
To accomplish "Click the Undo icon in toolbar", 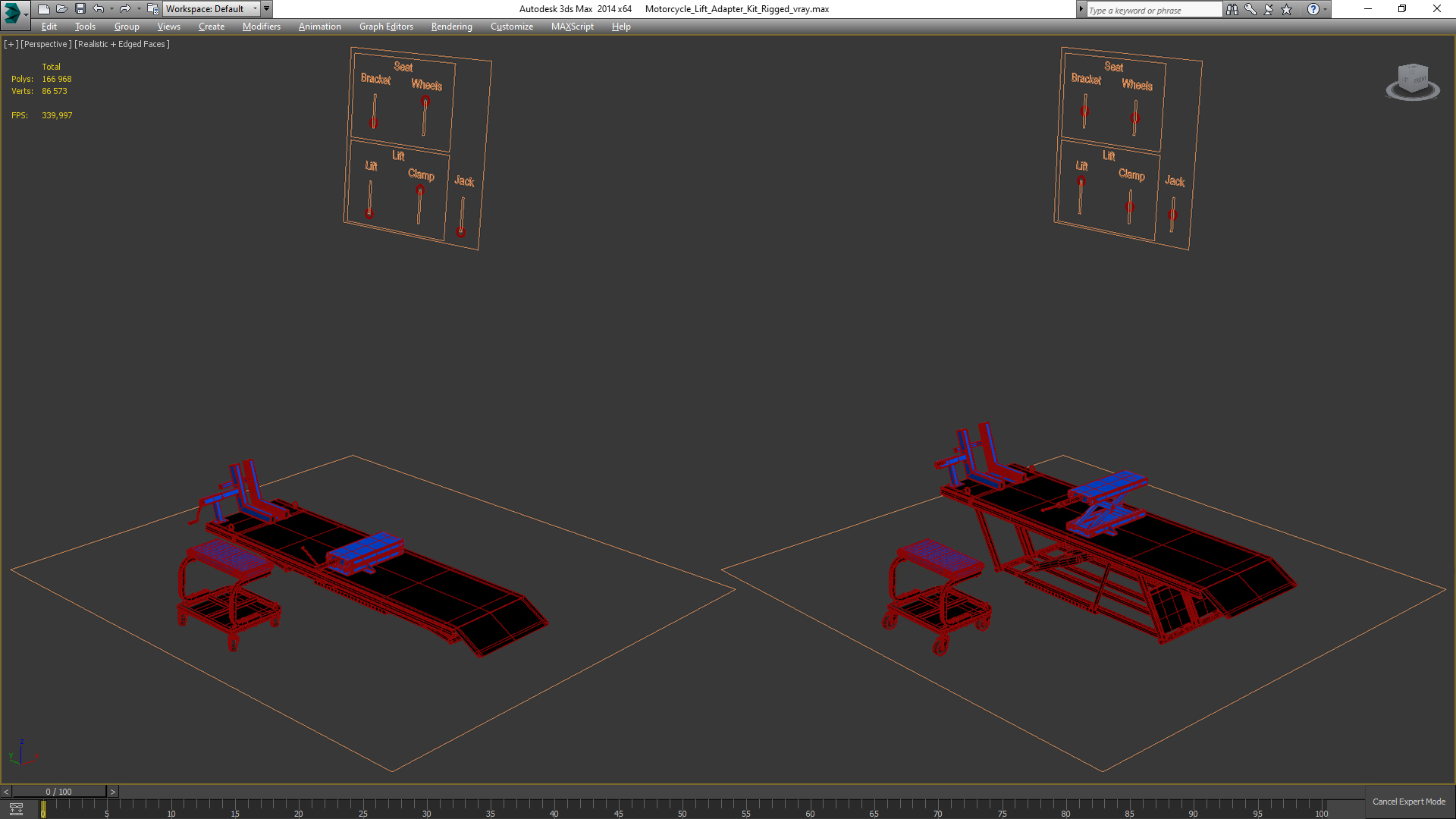I will (x=97, y=9).
